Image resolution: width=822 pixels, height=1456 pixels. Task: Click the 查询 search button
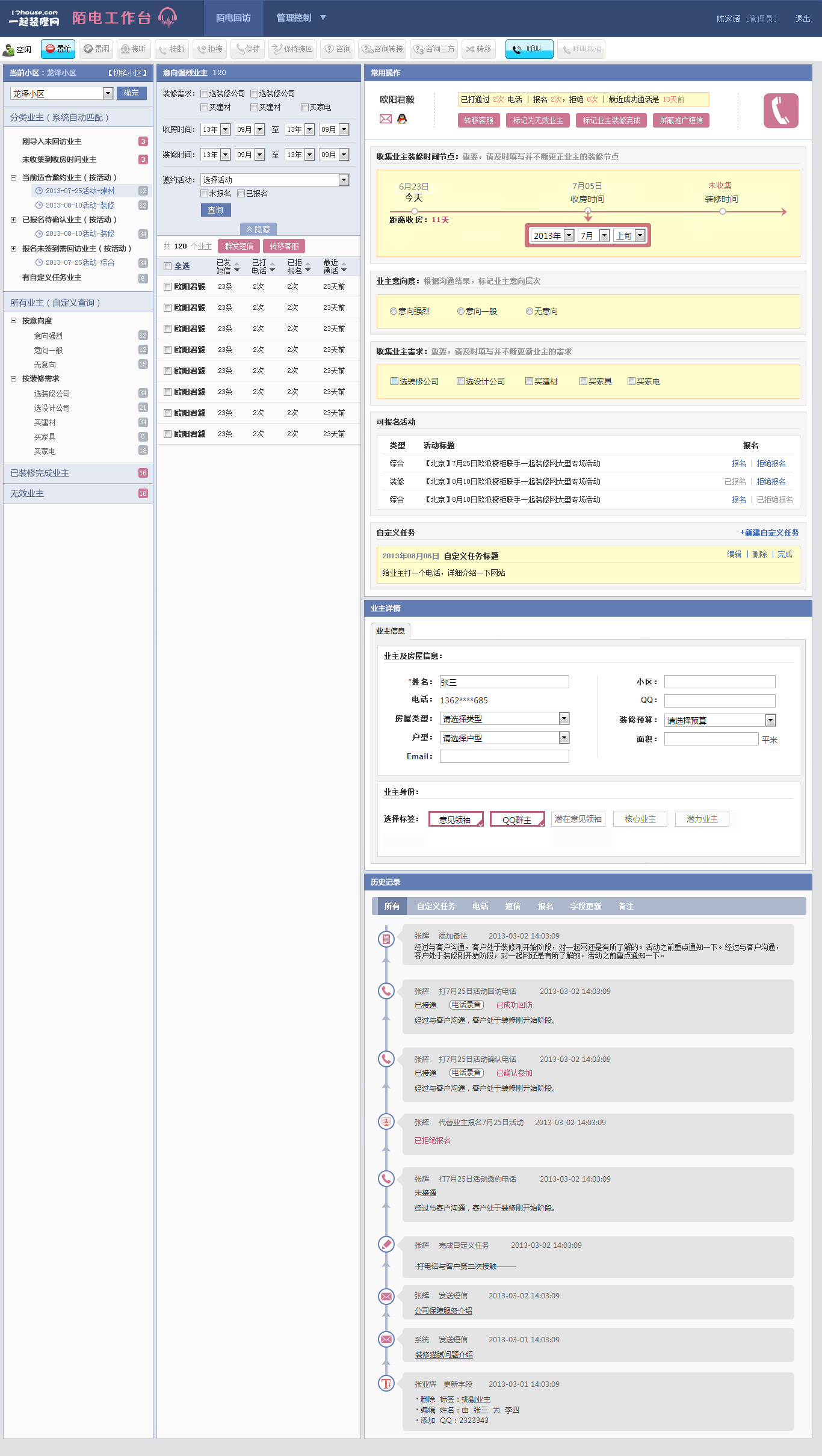[215, 210]
